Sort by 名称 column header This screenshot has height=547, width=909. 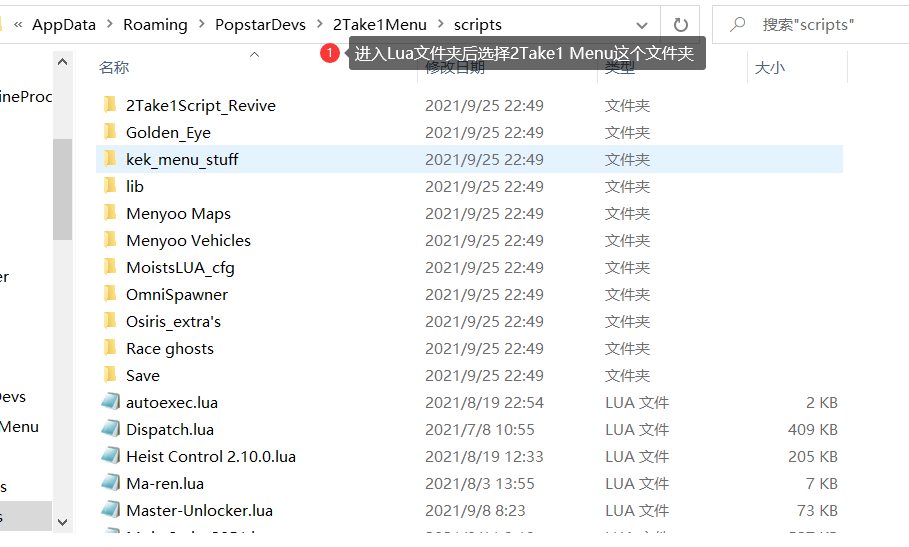[114, 67]
